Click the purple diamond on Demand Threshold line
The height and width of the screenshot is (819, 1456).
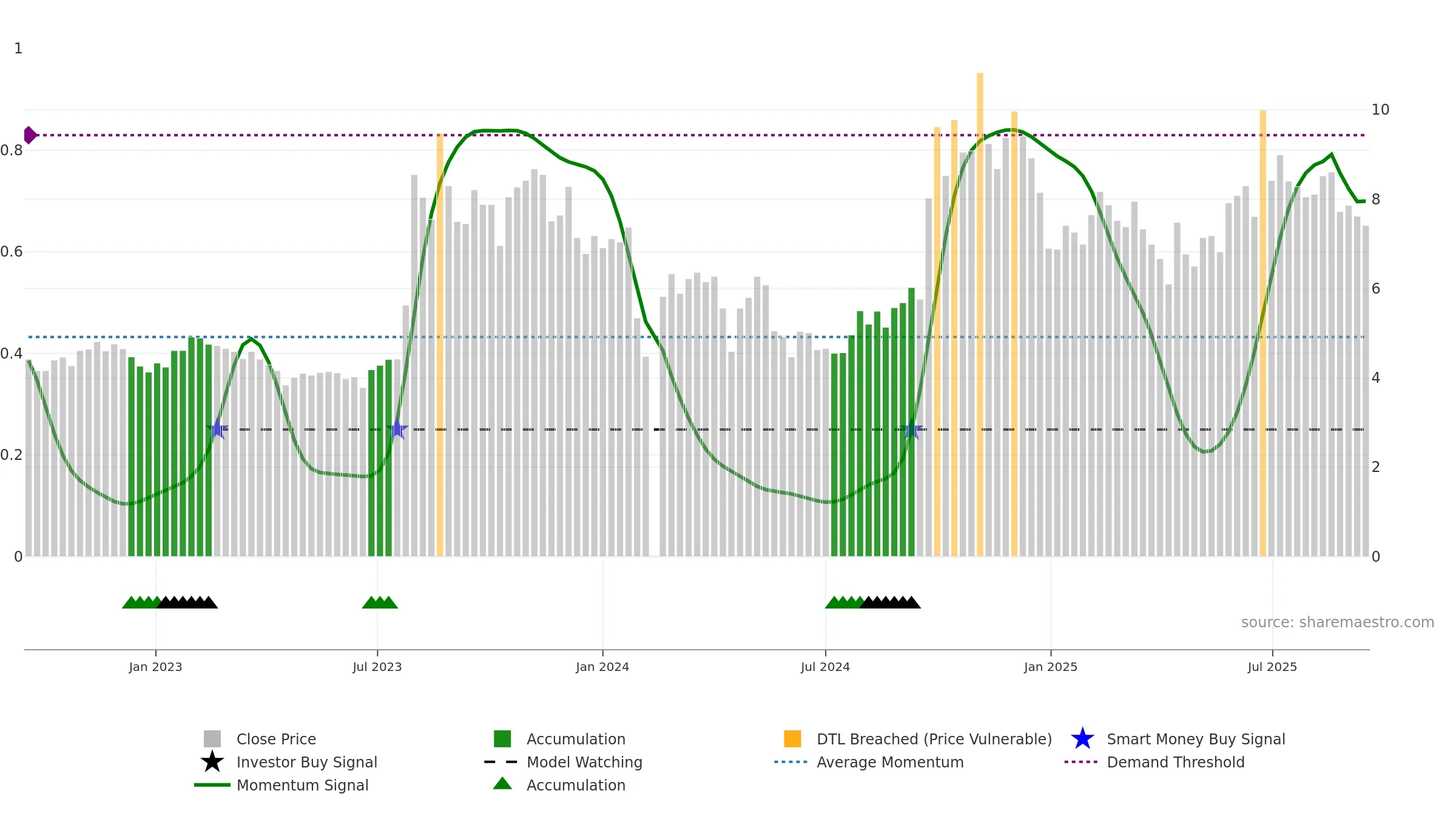30,135
